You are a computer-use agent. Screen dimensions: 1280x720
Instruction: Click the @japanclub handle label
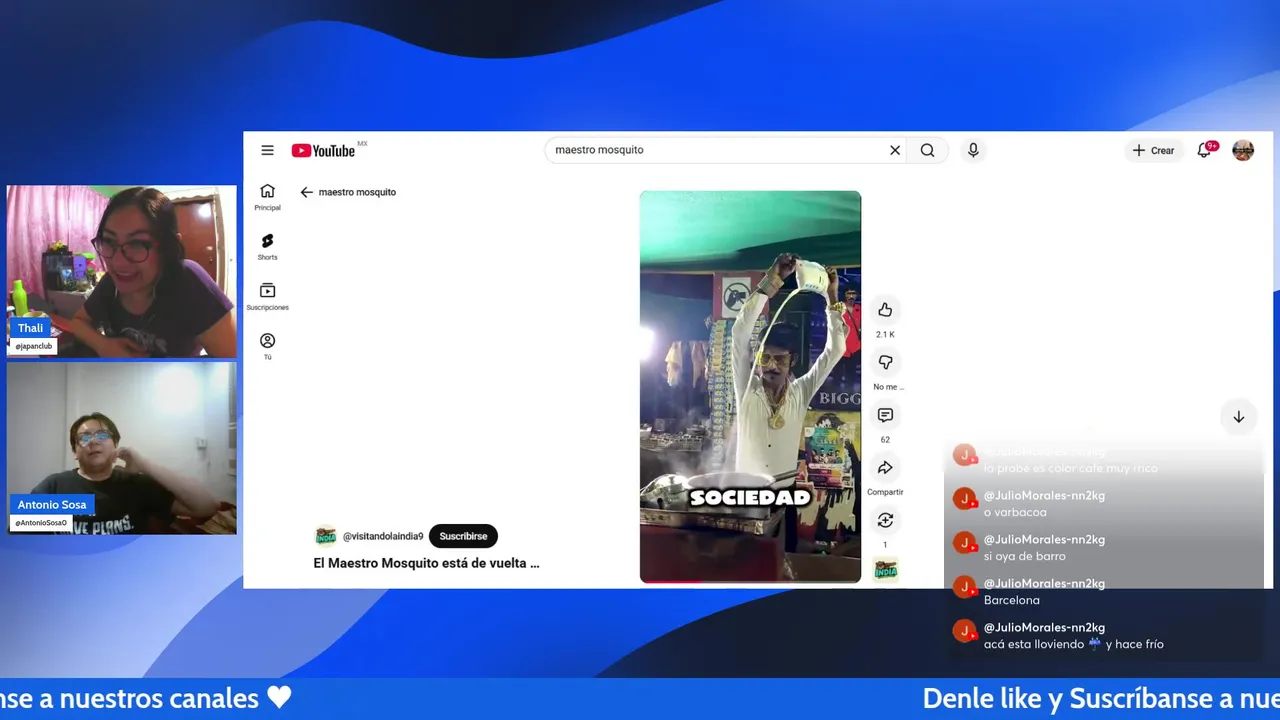pyautogui.click(x=34, y=346)
